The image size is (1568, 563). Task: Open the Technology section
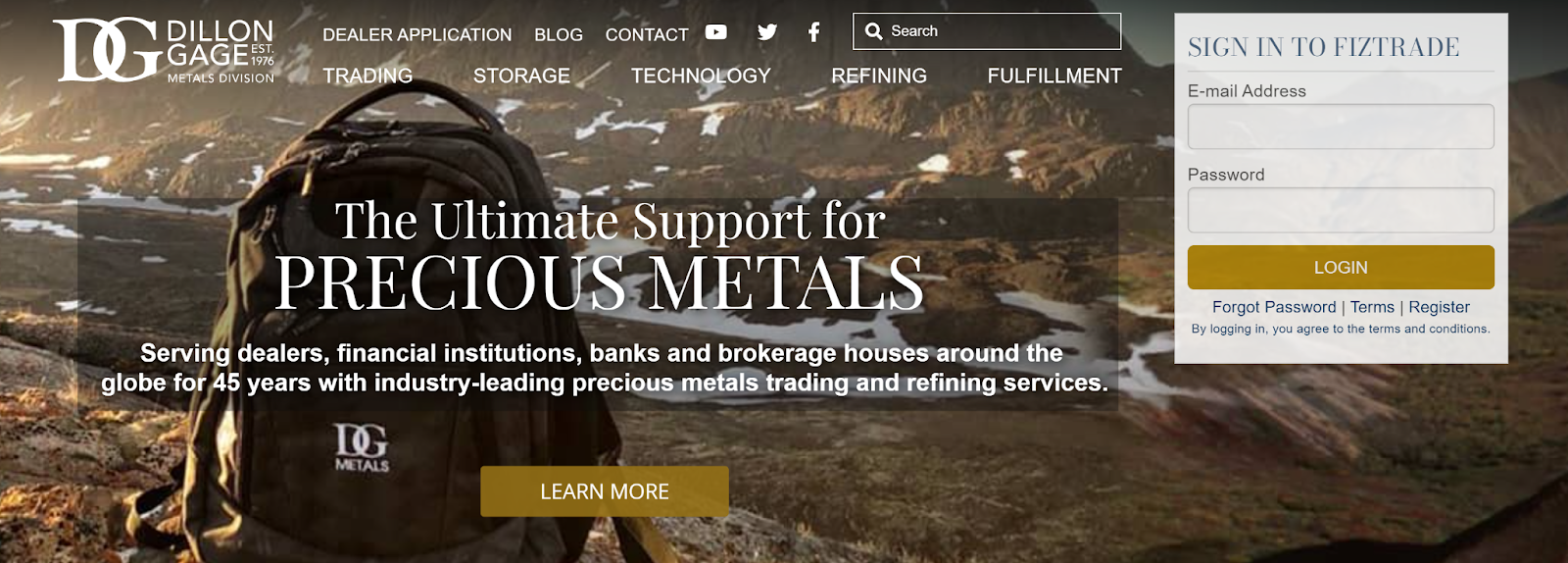coord(701,76)
